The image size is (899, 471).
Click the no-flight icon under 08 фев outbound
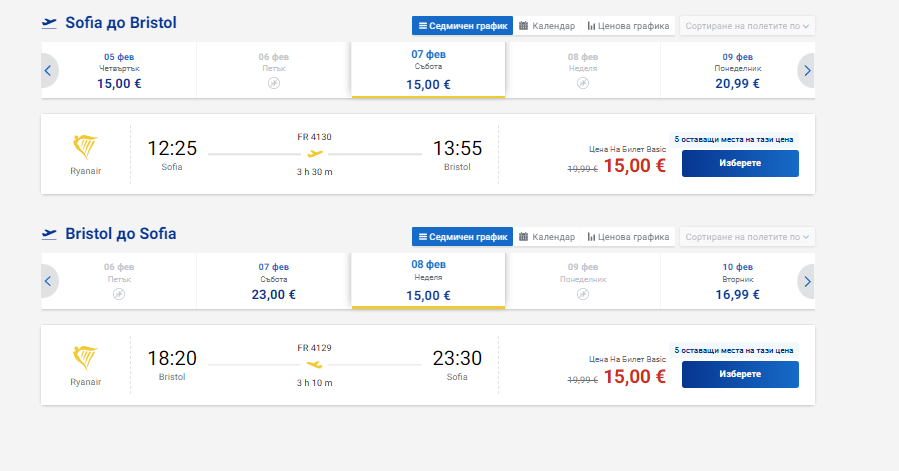(583, 83)
